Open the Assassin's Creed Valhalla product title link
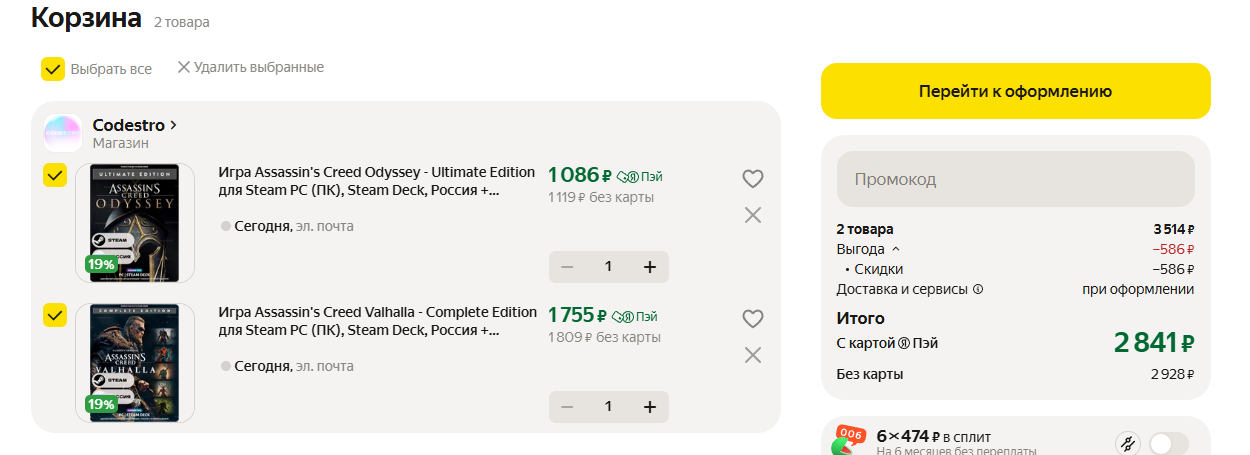Image resolution: width=1250 pixels, height=455 pixels. [x=377, y=321]
